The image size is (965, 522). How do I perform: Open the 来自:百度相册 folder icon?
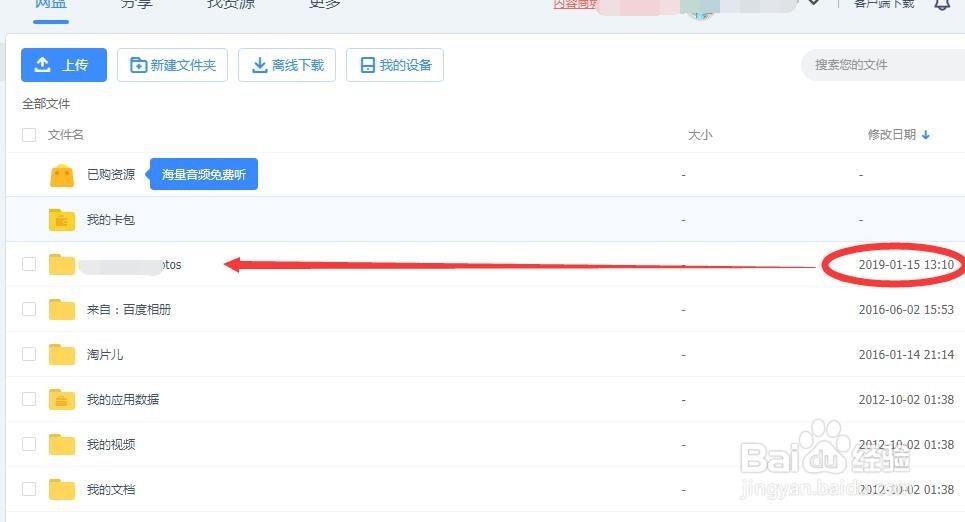coord(62,310)
